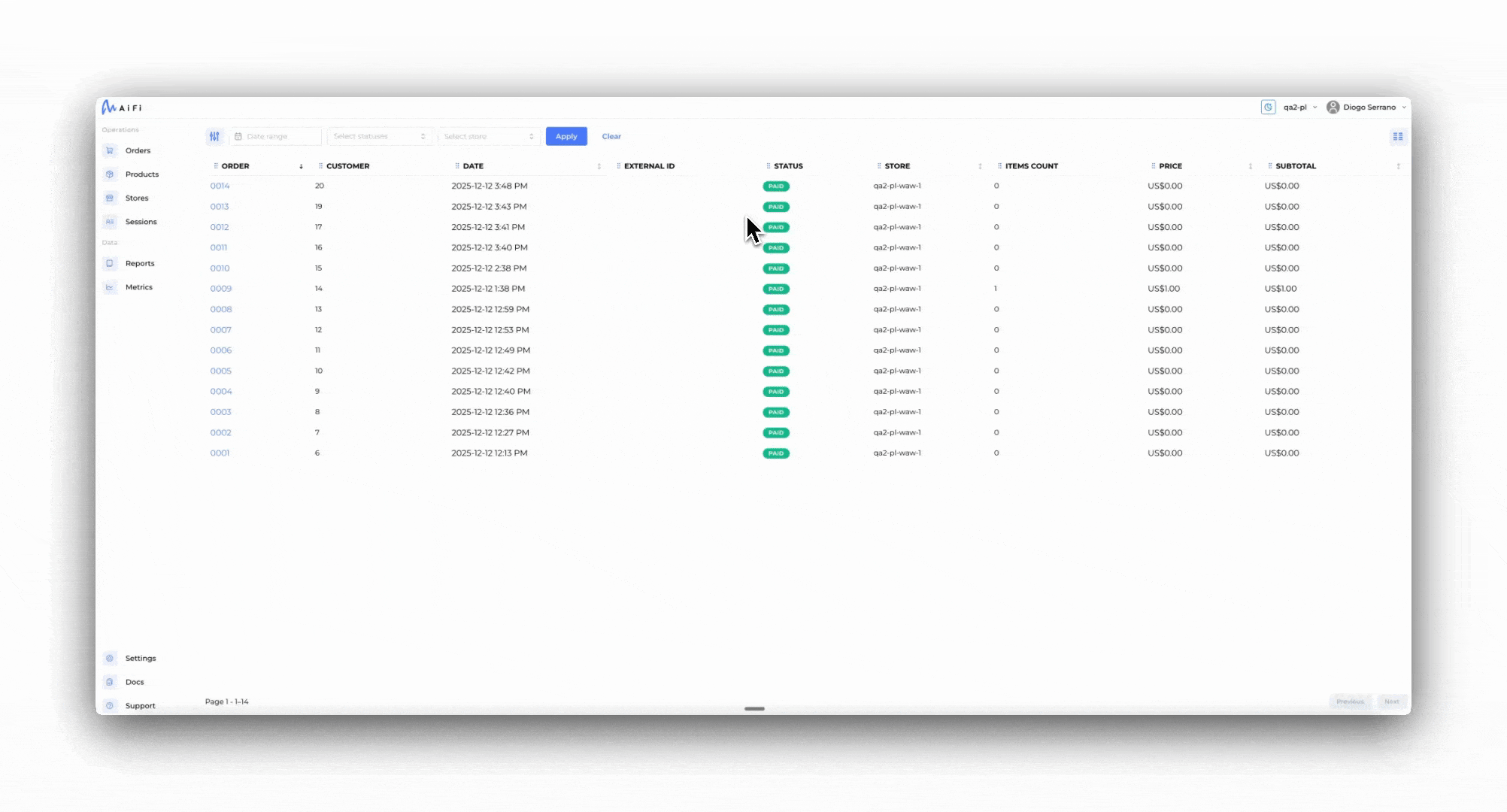Open the Settings page from the bottom sidebar
The image size is (1507, 812).
[x=141, y=658]
